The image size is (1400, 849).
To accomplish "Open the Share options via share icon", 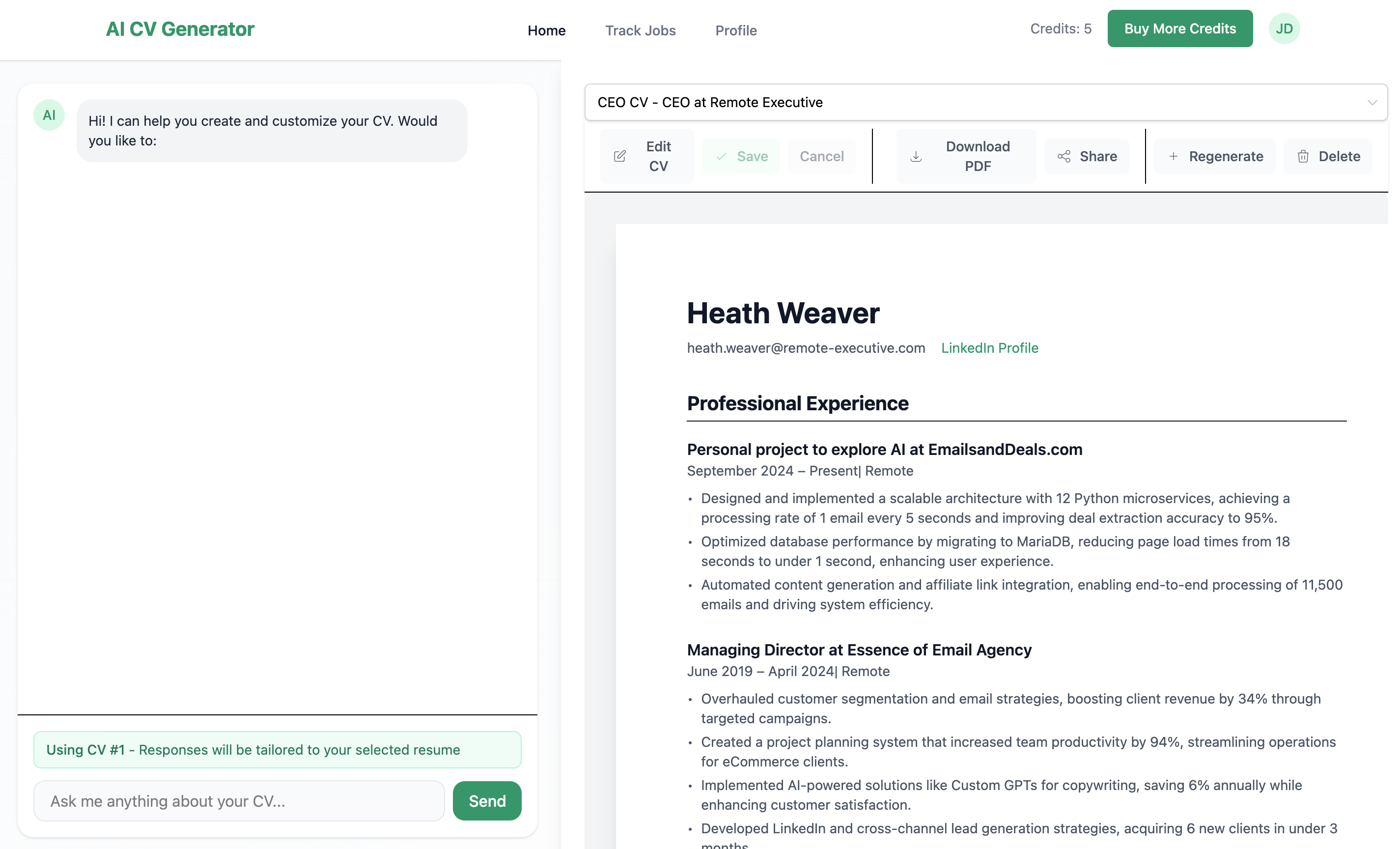I will (1064, 156).
